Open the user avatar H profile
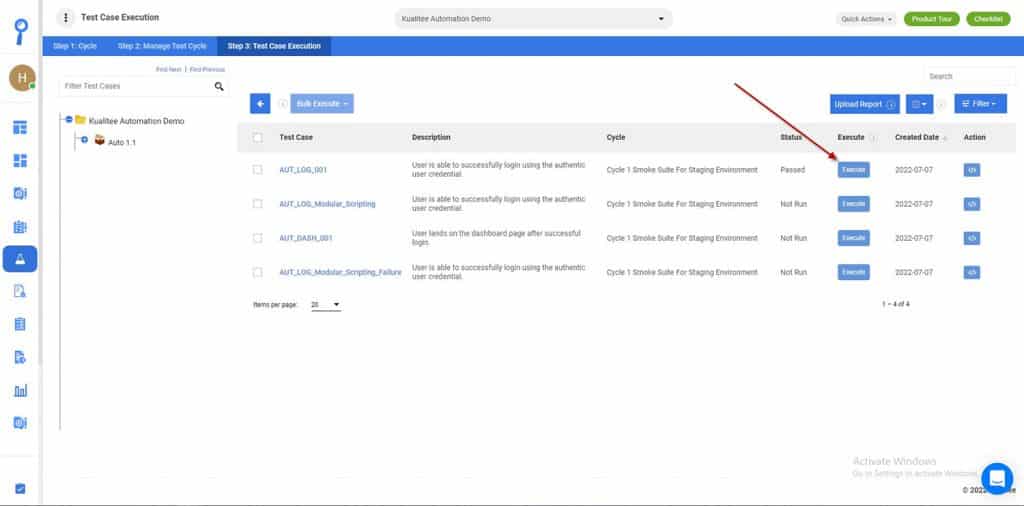 coord(22,78)
